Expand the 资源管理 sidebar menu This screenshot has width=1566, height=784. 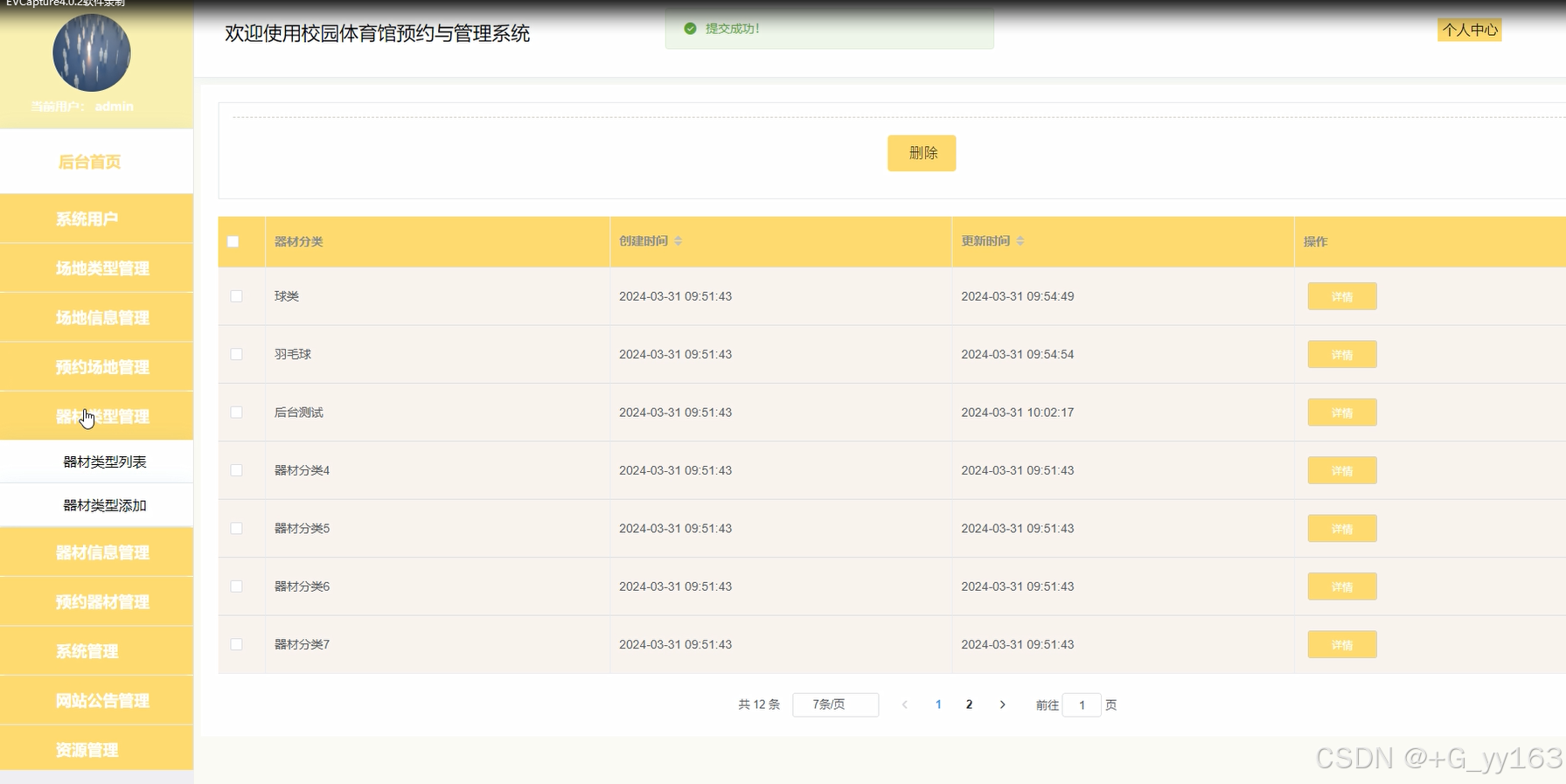click(x=96, y=749)
